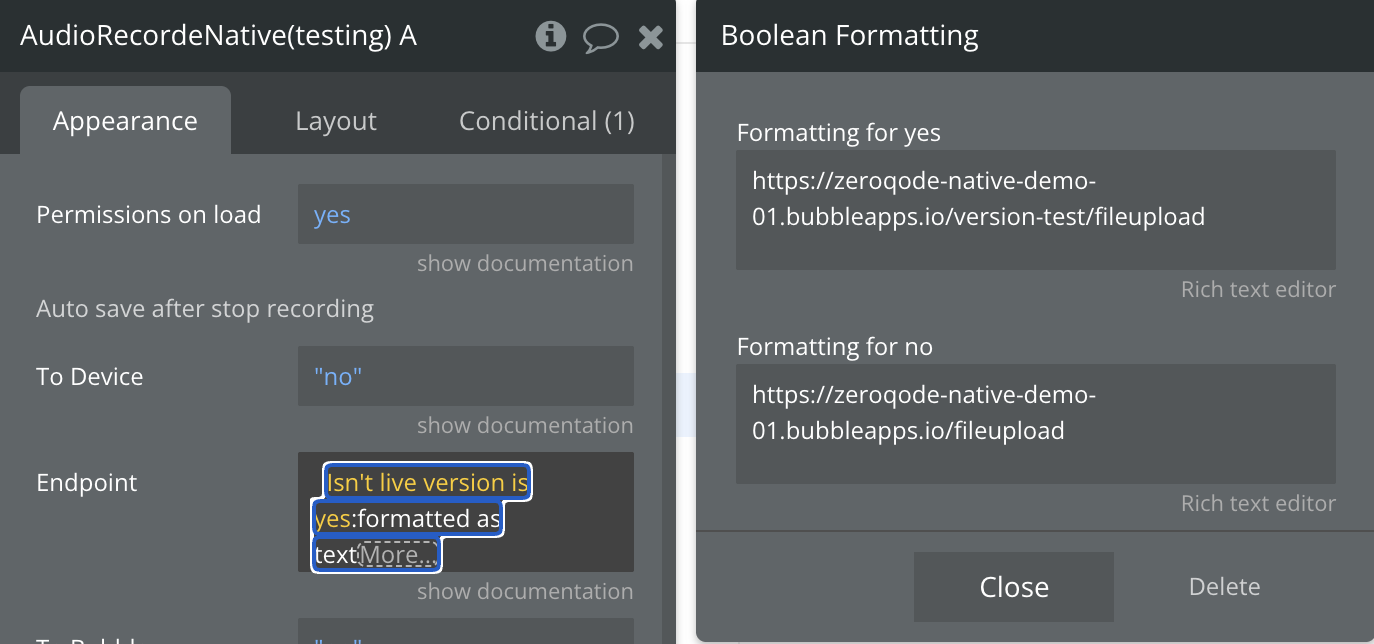Close the AudioRecordeNative property editor

coord(651,38)
